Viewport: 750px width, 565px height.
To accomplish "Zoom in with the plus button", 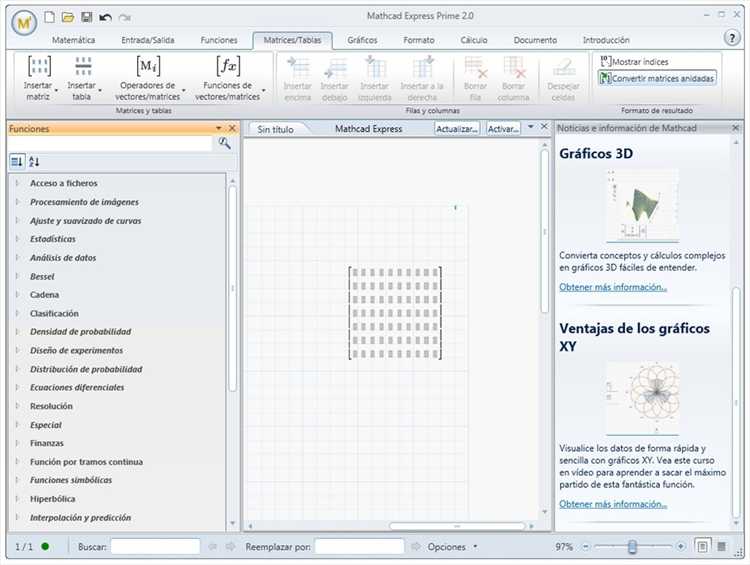I will 681,546.
